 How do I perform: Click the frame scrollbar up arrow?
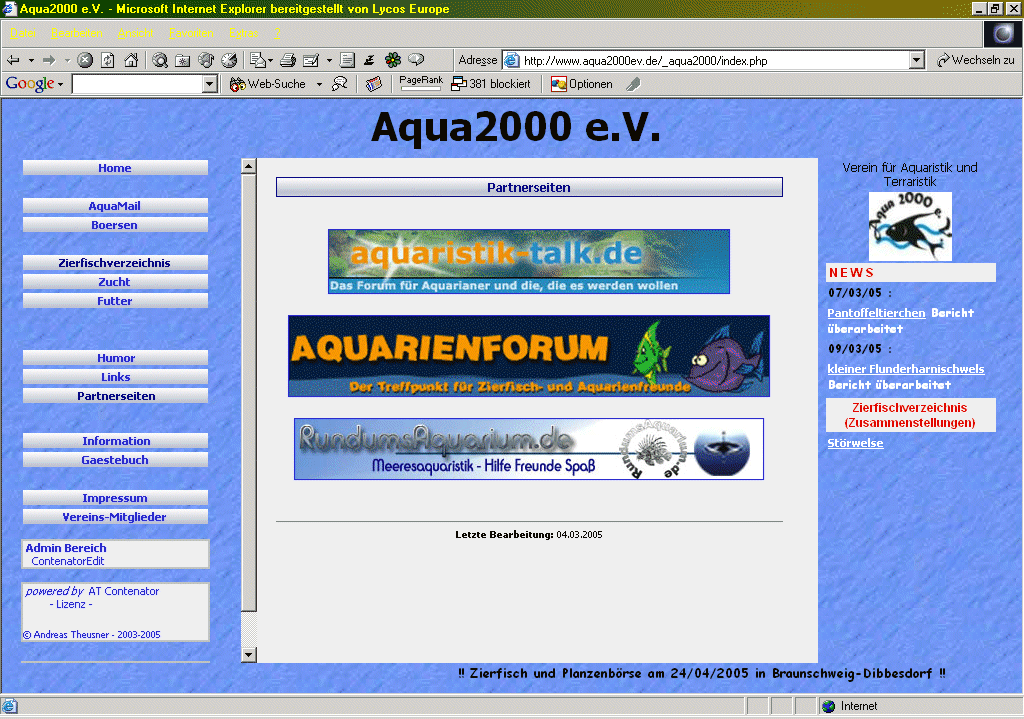(248, 166)
